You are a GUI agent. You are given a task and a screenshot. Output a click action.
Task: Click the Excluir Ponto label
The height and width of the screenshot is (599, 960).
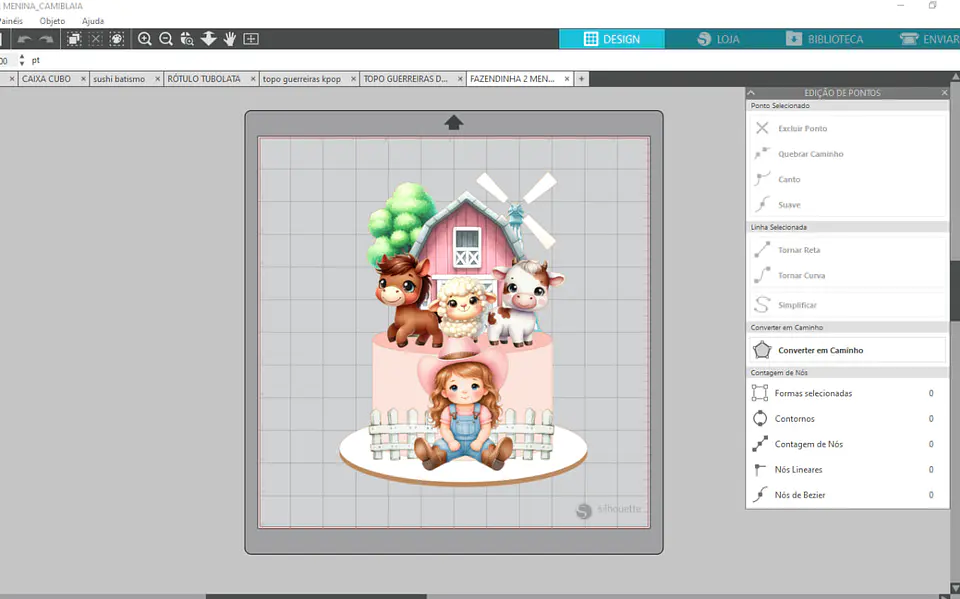(x=803, y=128)
